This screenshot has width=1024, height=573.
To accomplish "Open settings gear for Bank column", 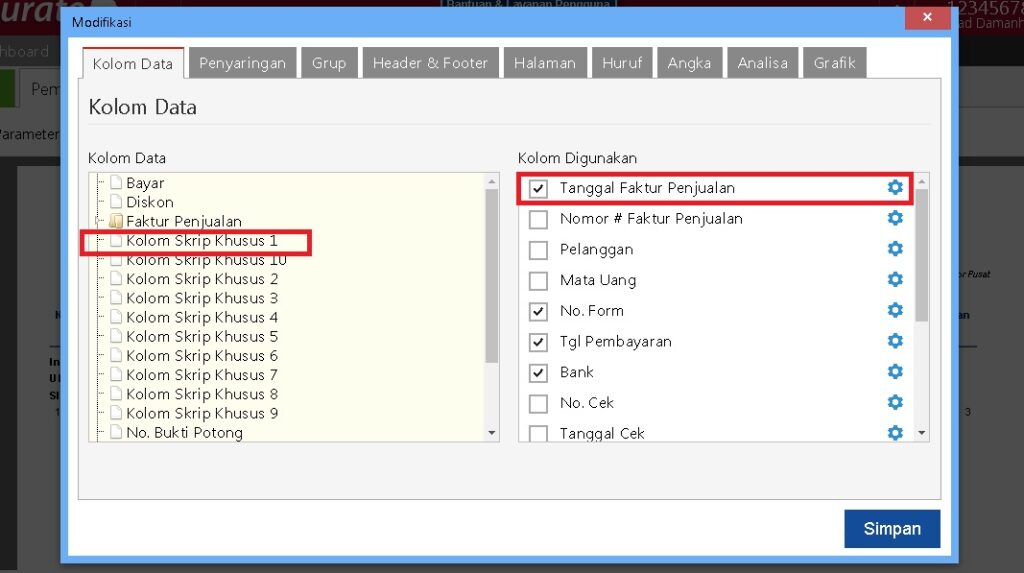I will (895, 372).
